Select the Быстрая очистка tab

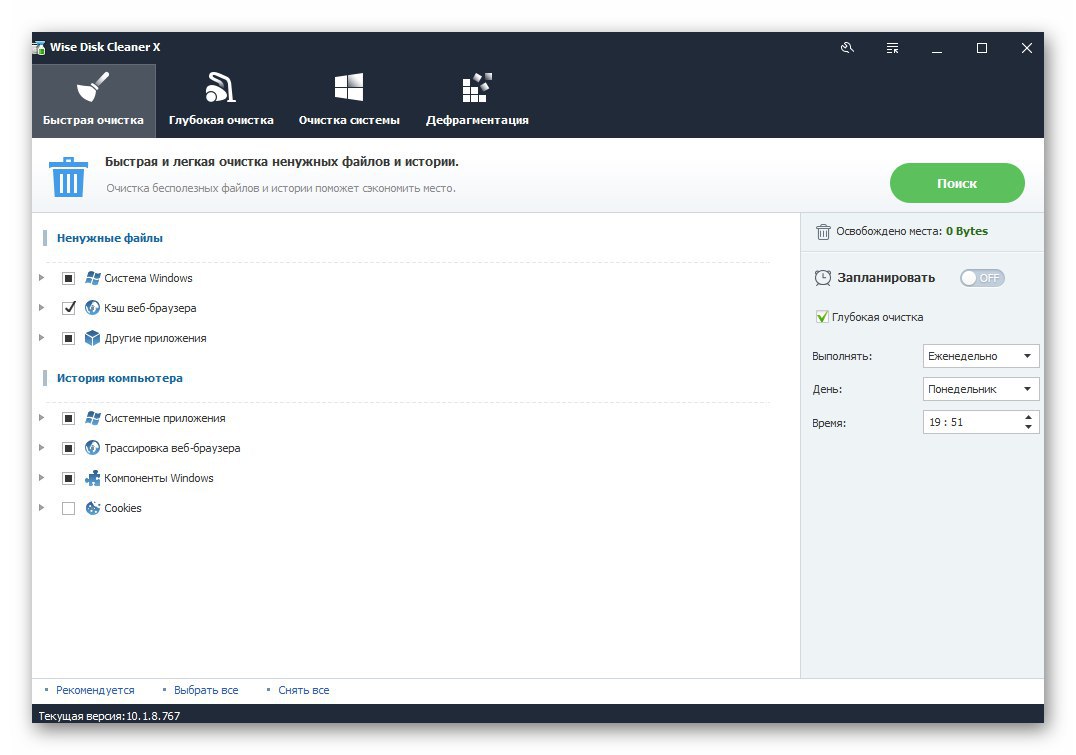click(x=93, y=101)
